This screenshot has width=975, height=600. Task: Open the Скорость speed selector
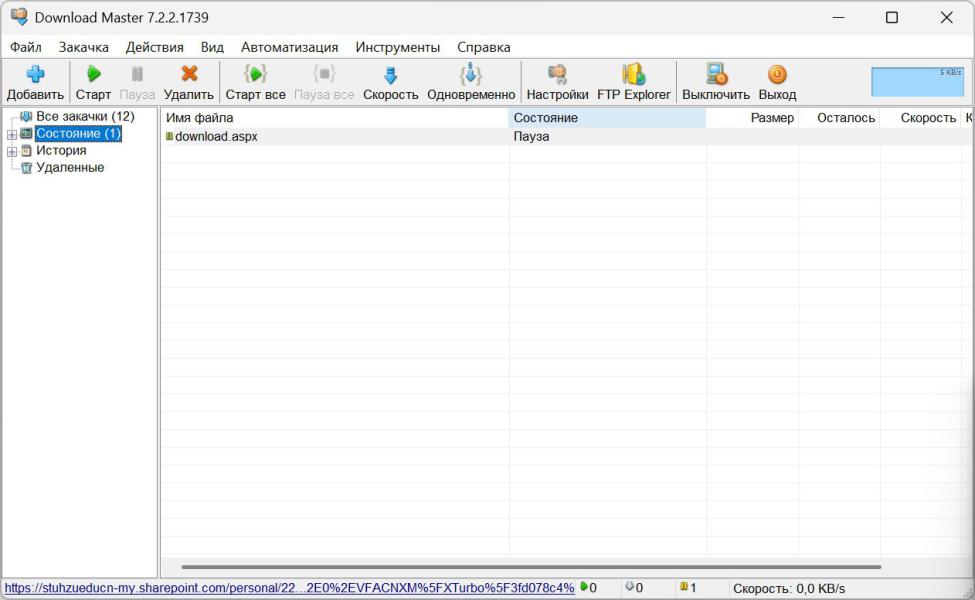[x=390, y=75]
